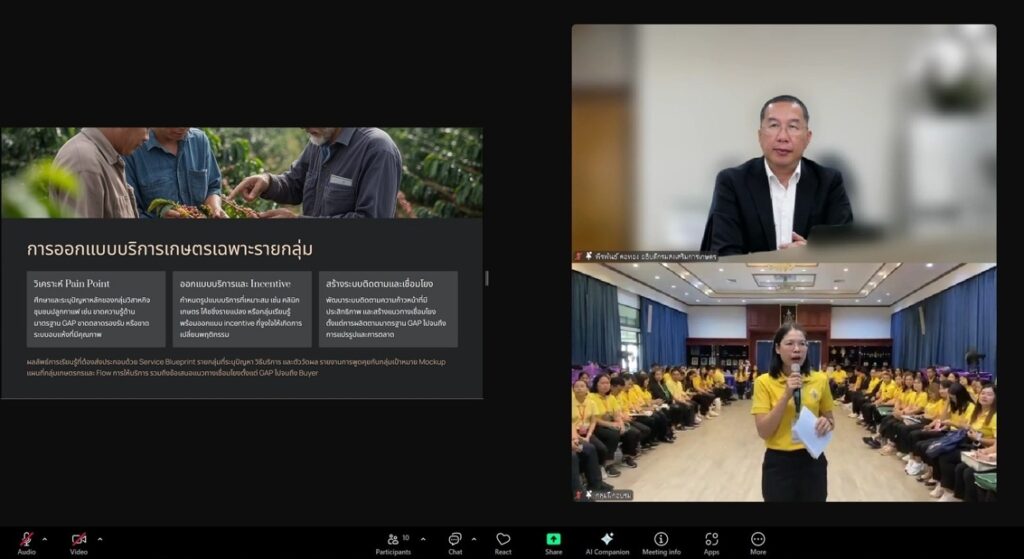Image resolution: width=1024 pixels, height=559 pixels.
Task: Expand the chevron beside Chat
Action: 474,538
